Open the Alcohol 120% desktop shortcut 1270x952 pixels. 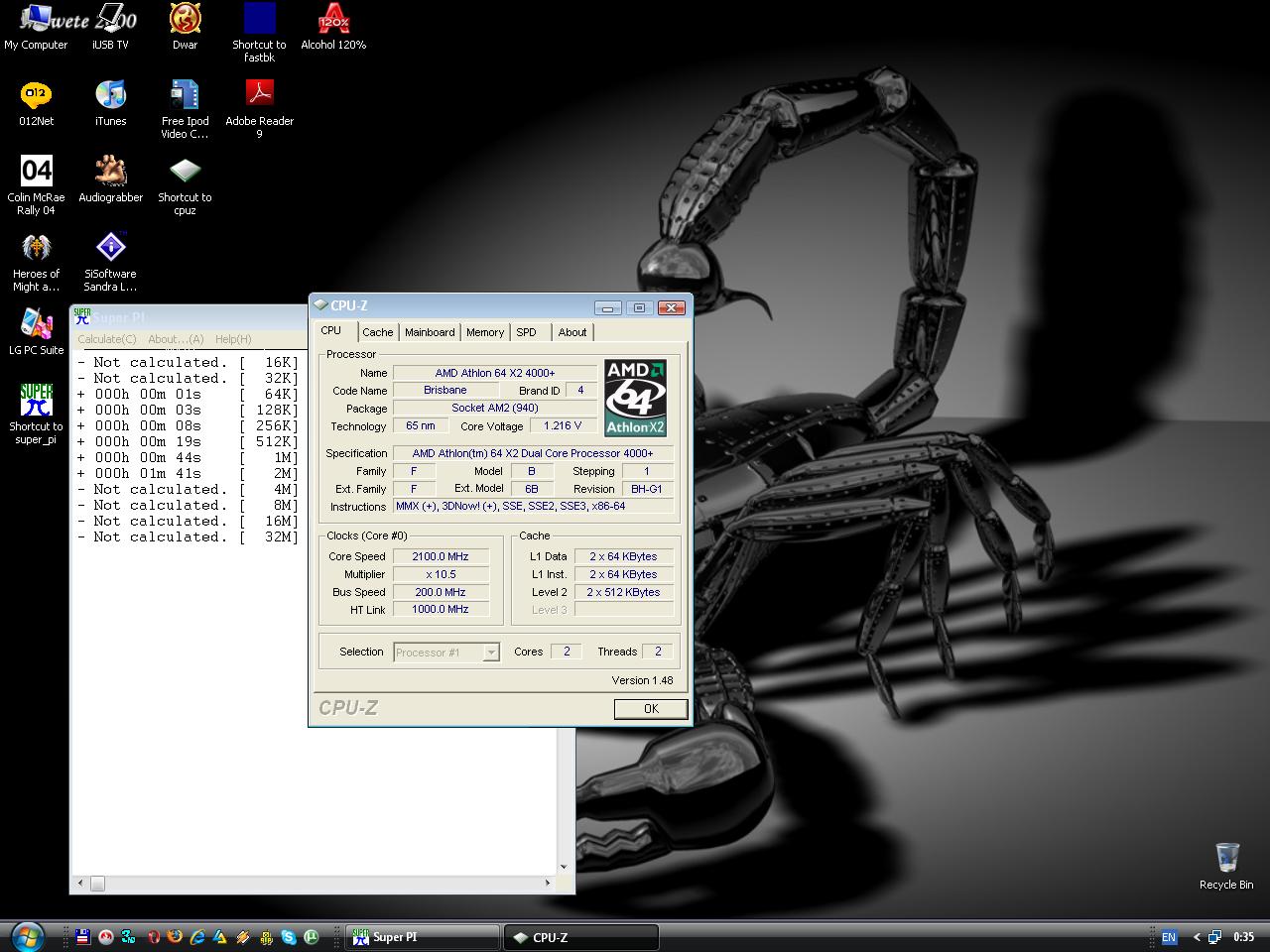coord(333,20)
